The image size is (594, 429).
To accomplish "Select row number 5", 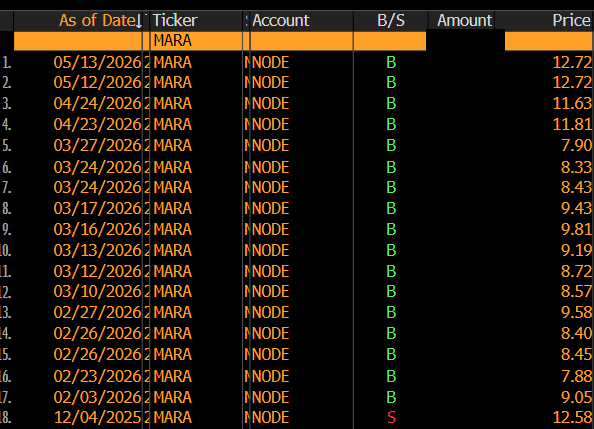I will [6, 146].
